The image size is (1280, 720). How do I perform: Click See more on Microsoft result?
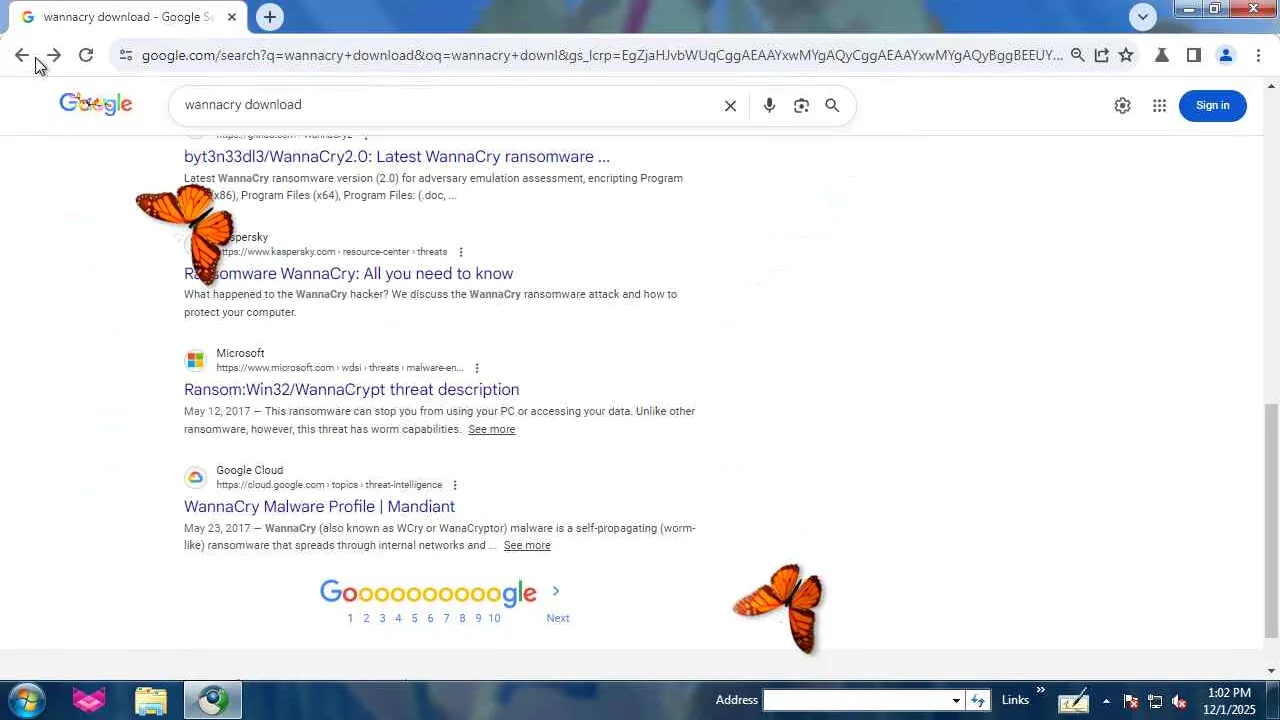coord(492,429)
